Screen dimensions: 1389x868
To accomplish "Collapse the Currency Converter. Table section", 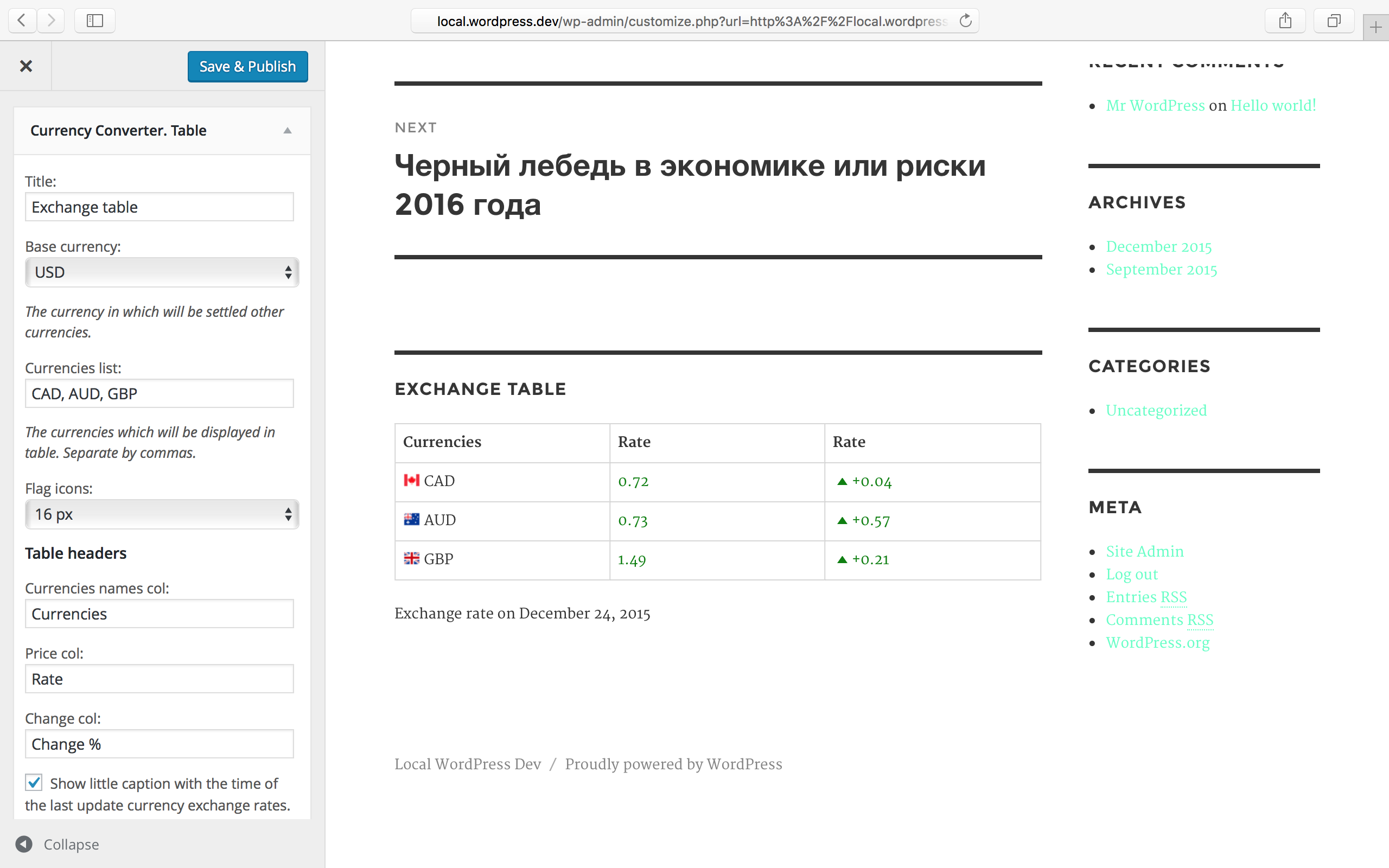I will pos(288,131).
